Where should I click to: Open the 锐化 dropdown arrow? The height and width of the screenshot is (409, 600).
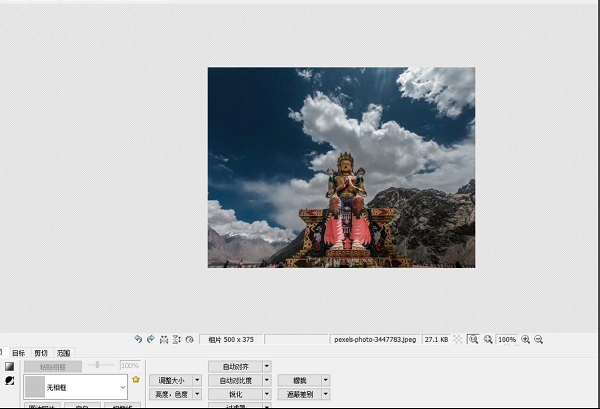(x=267, y=394)
